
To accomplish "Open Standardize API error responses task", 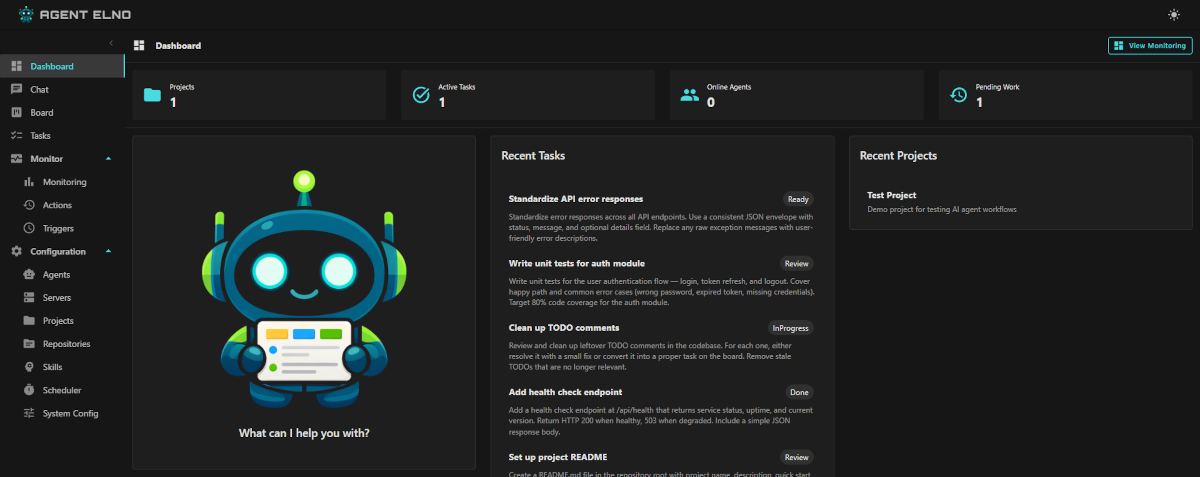I will pos(575,199).
